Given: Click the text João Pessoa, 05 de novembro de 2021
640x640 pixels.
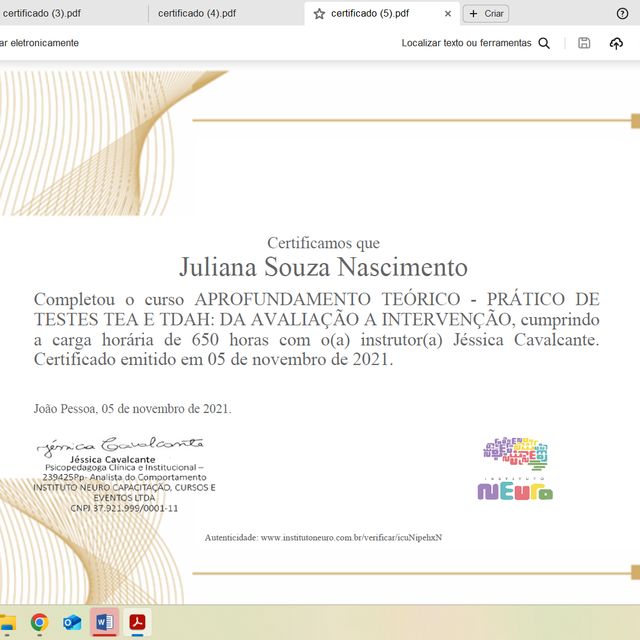Looking at the screenshot, I should click(132, 409).
